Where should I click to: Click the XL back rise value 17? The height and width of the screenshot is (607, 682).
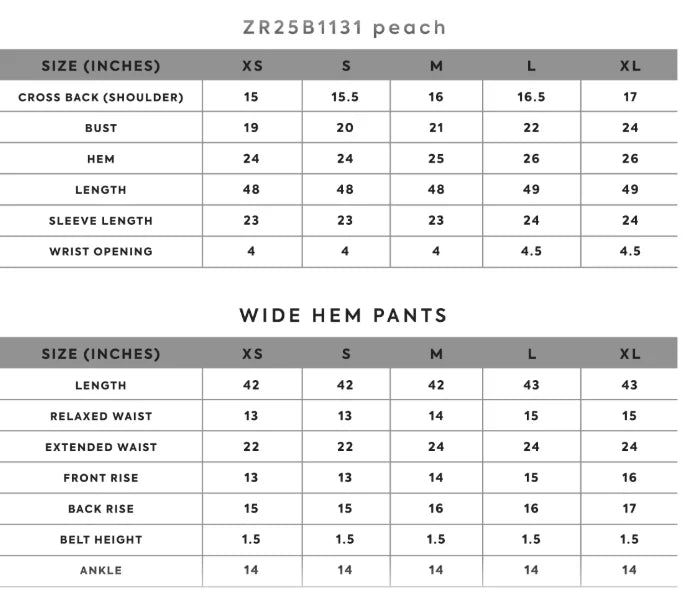point(629,509)
